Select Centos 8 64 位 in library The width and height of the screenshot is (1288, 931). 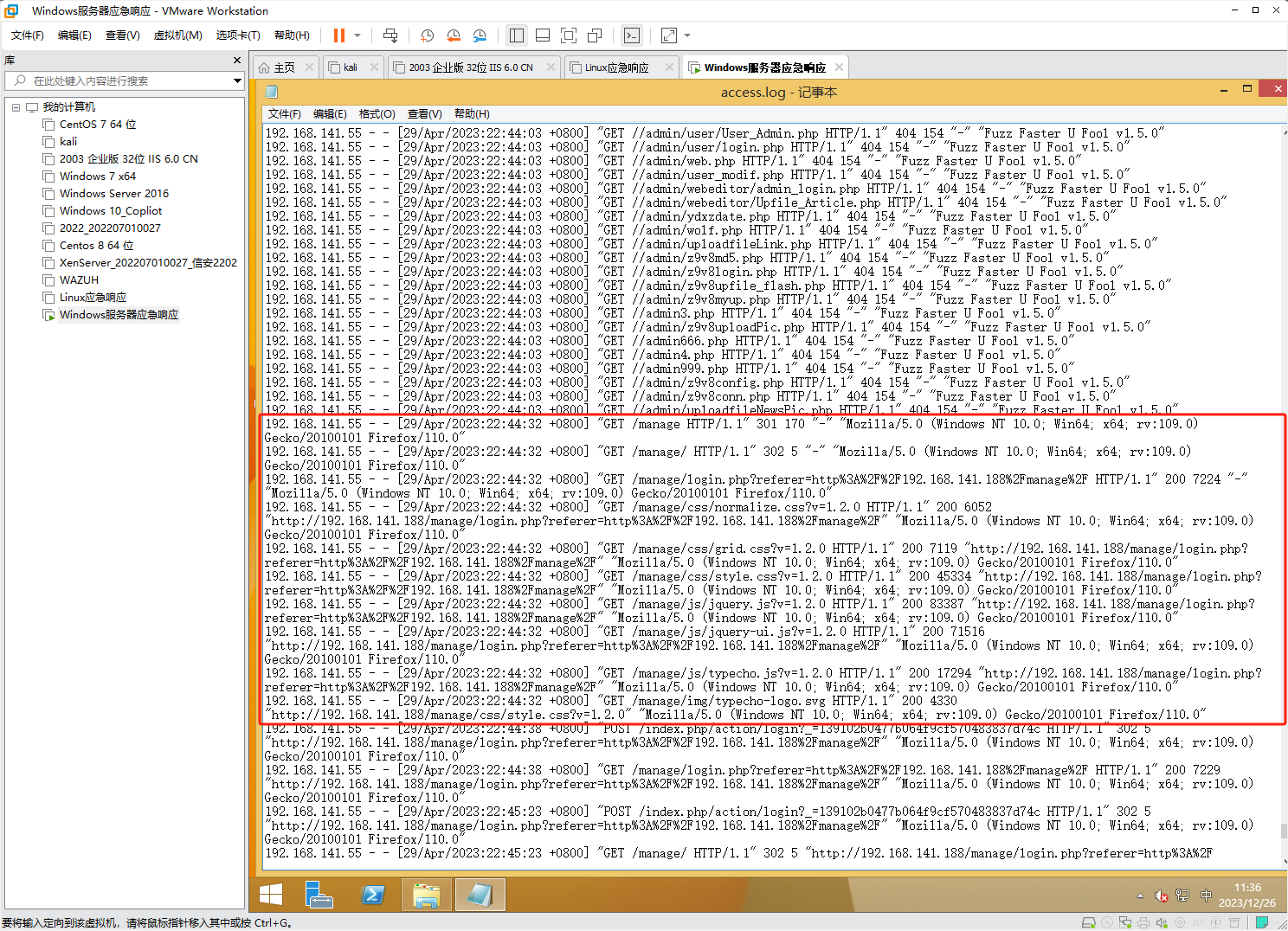coord(89,246)
